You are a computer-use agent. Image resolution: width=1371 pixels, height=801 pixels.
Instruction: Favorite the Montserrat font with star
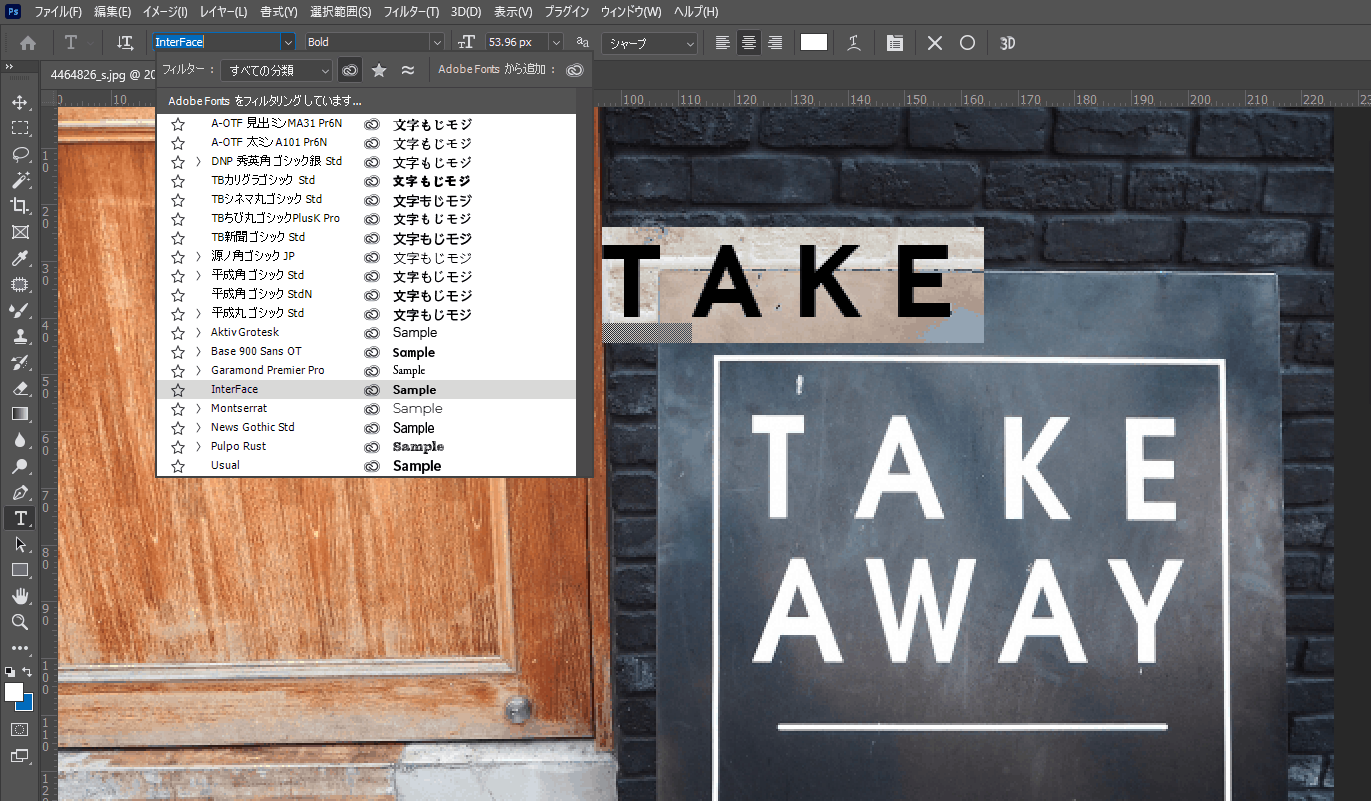[x=178, y=409]
